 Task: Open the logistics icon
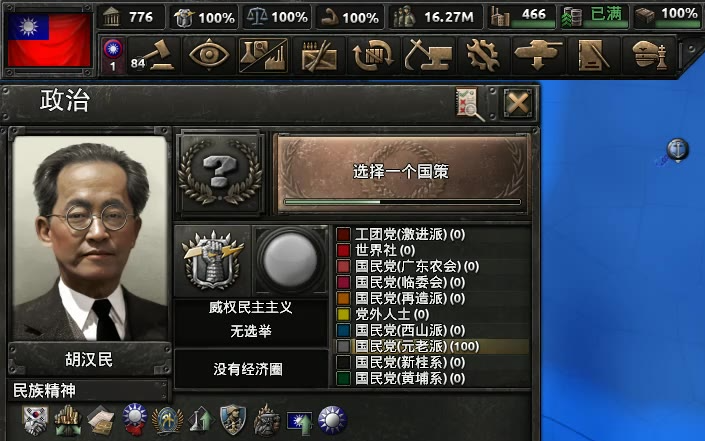point(593,56)
